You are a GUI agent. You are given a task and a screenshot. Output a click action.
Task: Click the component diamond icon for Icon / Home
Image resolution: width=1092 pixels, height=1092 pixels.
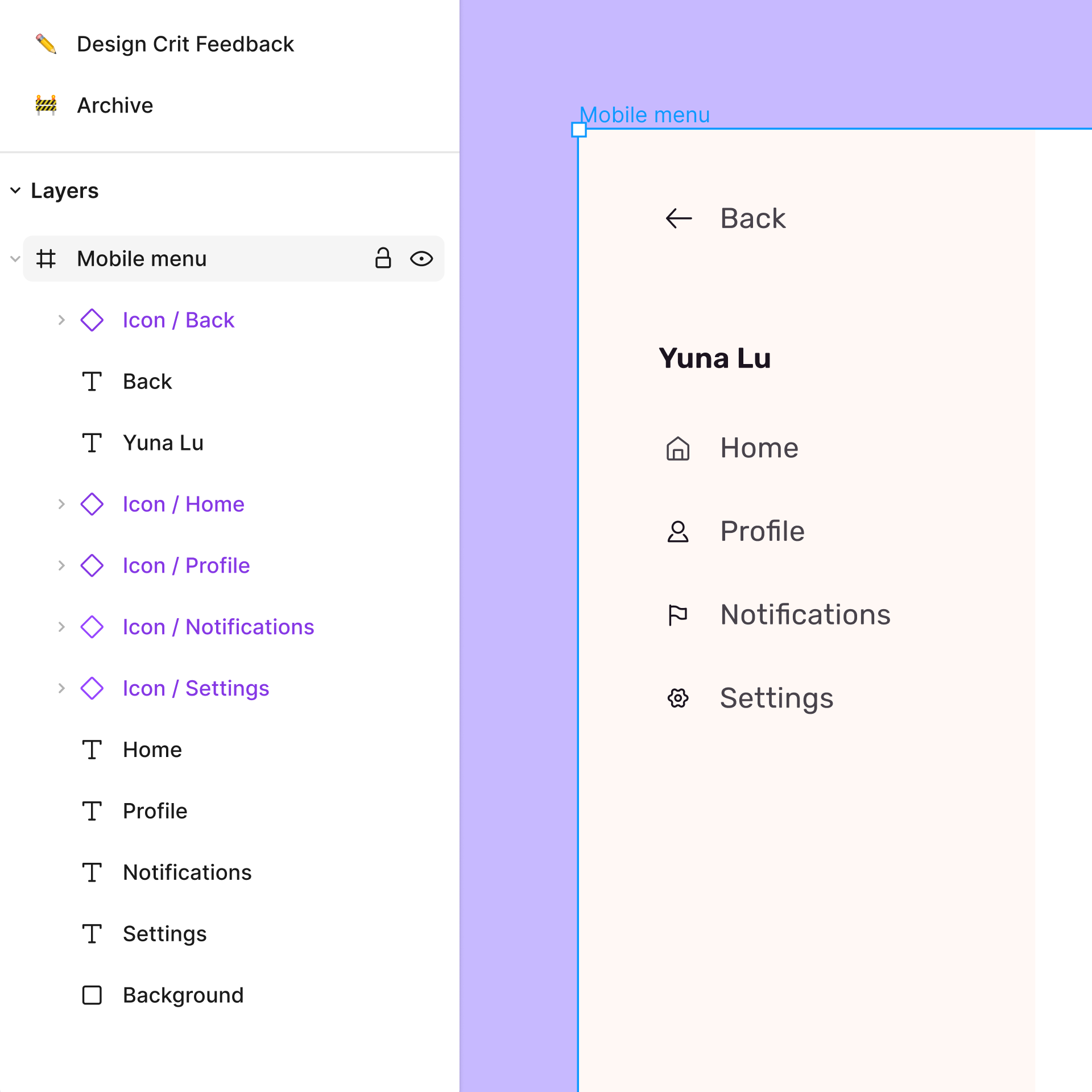point(92,504)
